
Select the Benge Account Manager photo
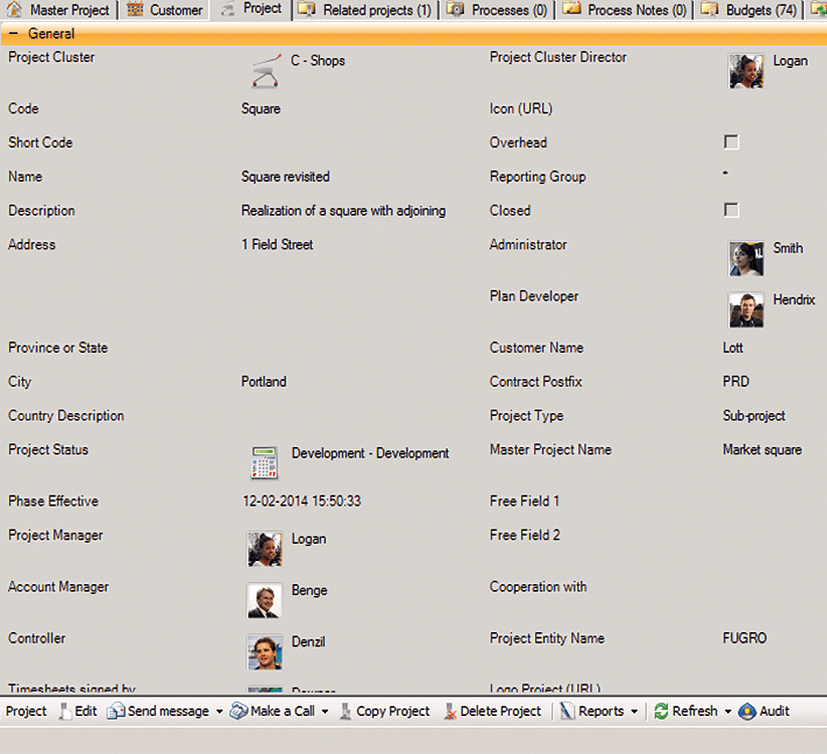(x=265, y=600)
